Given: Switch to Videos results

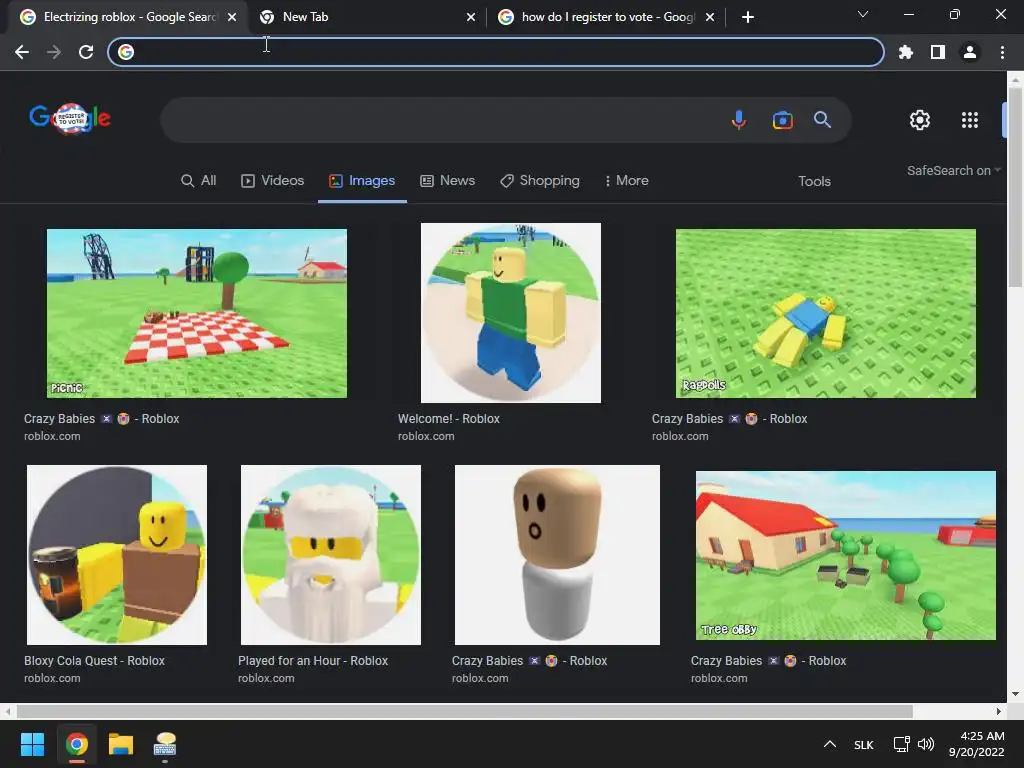Looking at the screenshot, I should click(272, 181).
